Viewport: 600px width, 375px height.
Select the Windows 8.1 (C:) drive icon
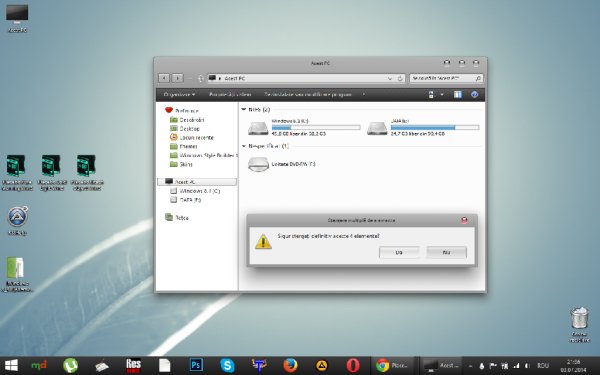pos(258,128)
